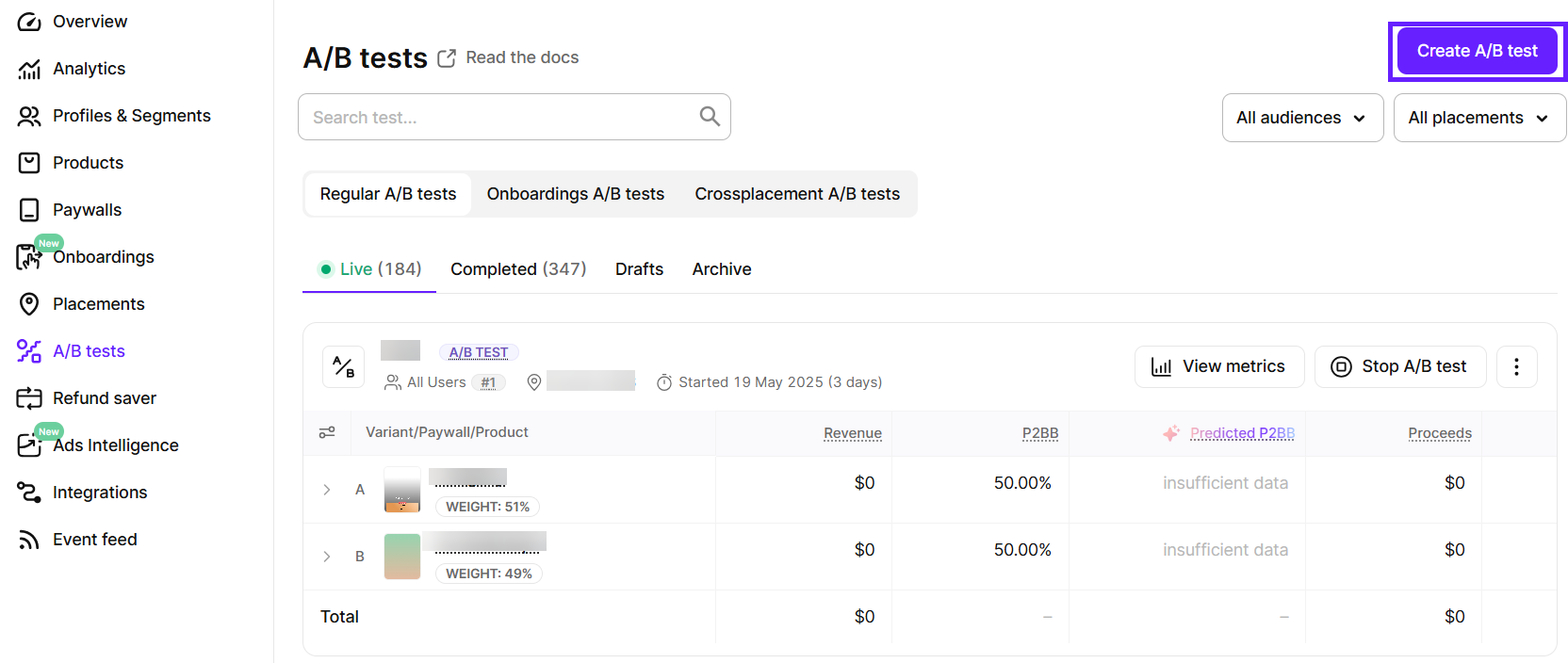The width and height of the screenshot is (1568, 663).
Task: Open the three-dot more options menu
Action: 1515,366
